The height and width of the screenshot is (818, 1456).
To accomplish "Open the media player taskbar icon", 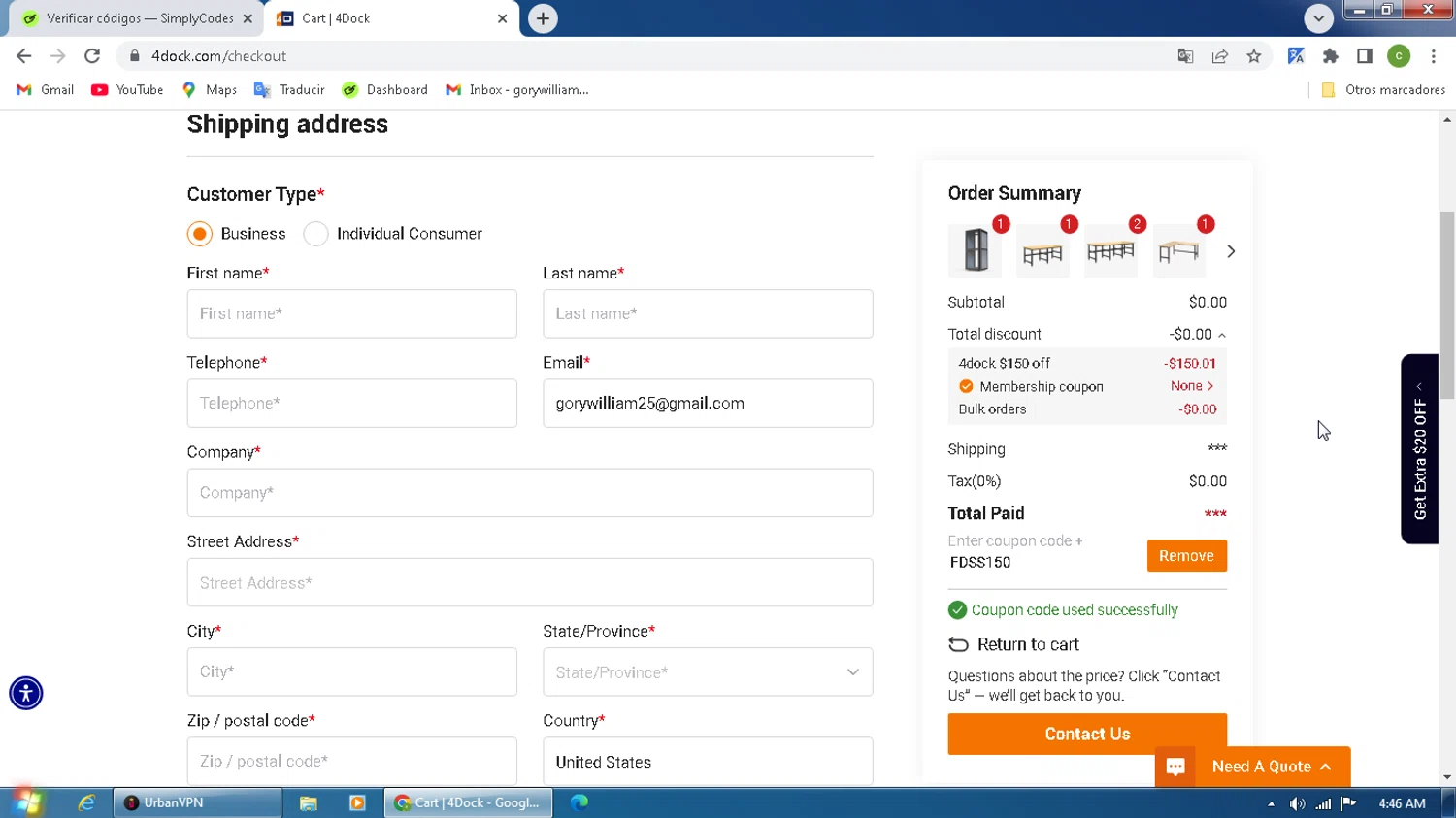I will click(x=357, y=802).
